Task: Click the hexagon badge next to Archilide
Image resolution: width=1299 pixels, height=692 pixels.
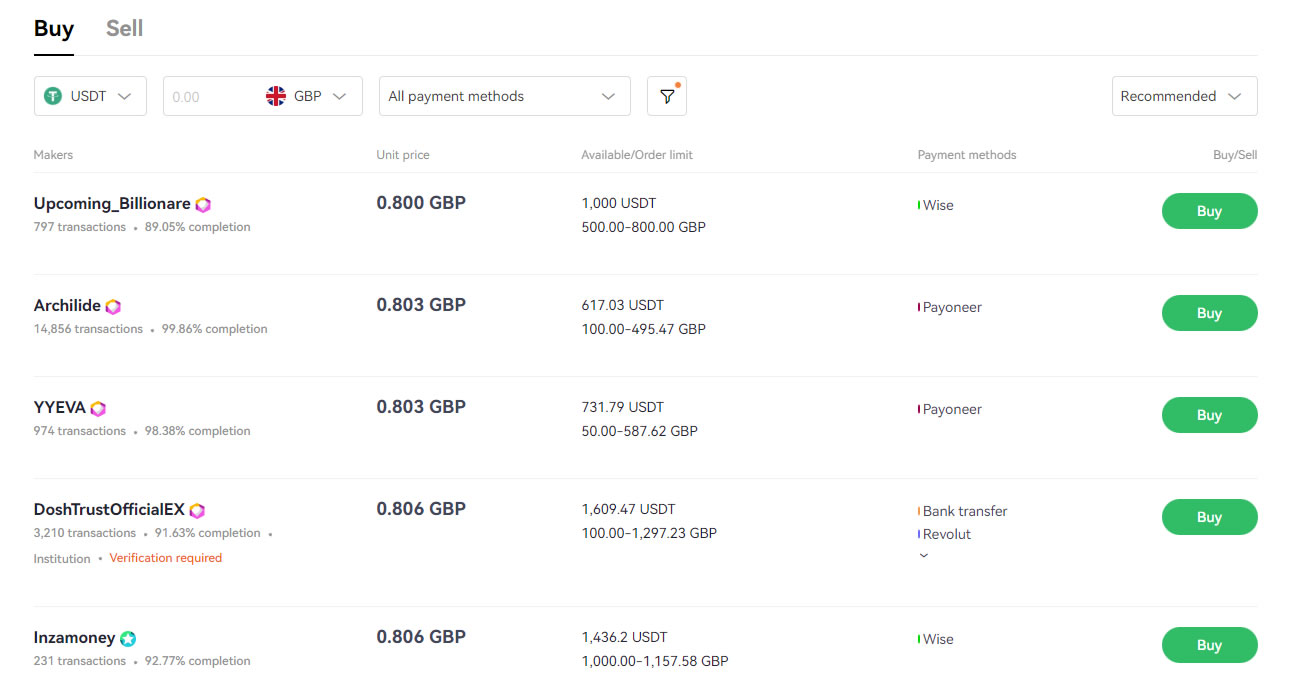Action: [x=112, y=305]
